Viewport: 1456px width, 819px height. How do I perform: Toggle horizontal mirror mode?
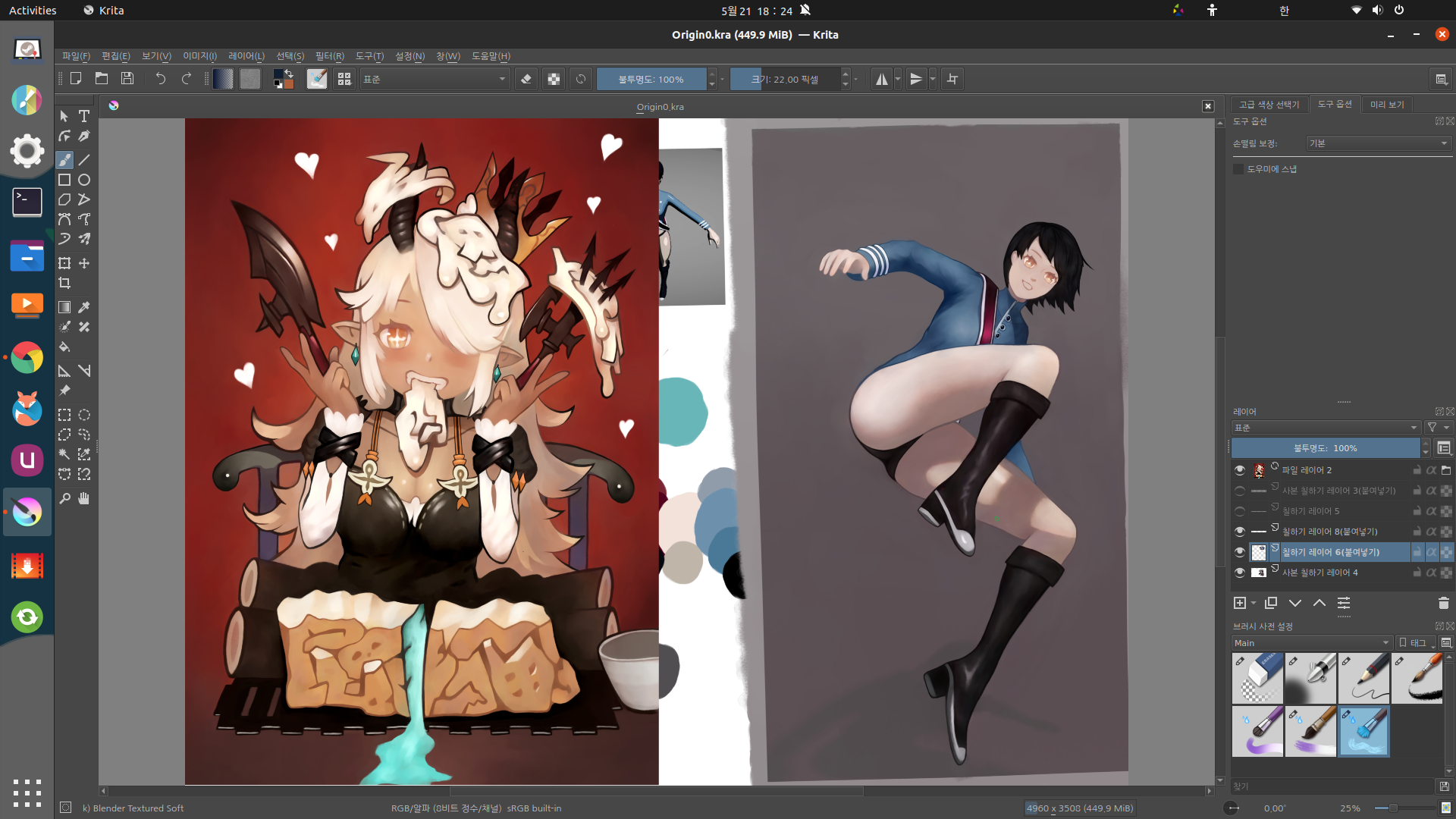(881, 79)
